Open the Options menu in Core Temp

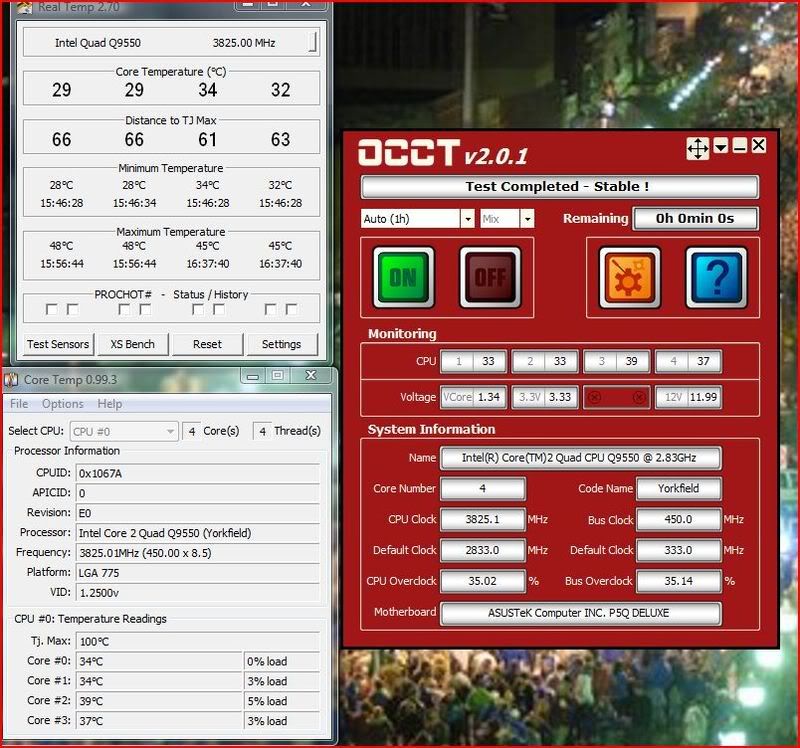click(63, 404)
